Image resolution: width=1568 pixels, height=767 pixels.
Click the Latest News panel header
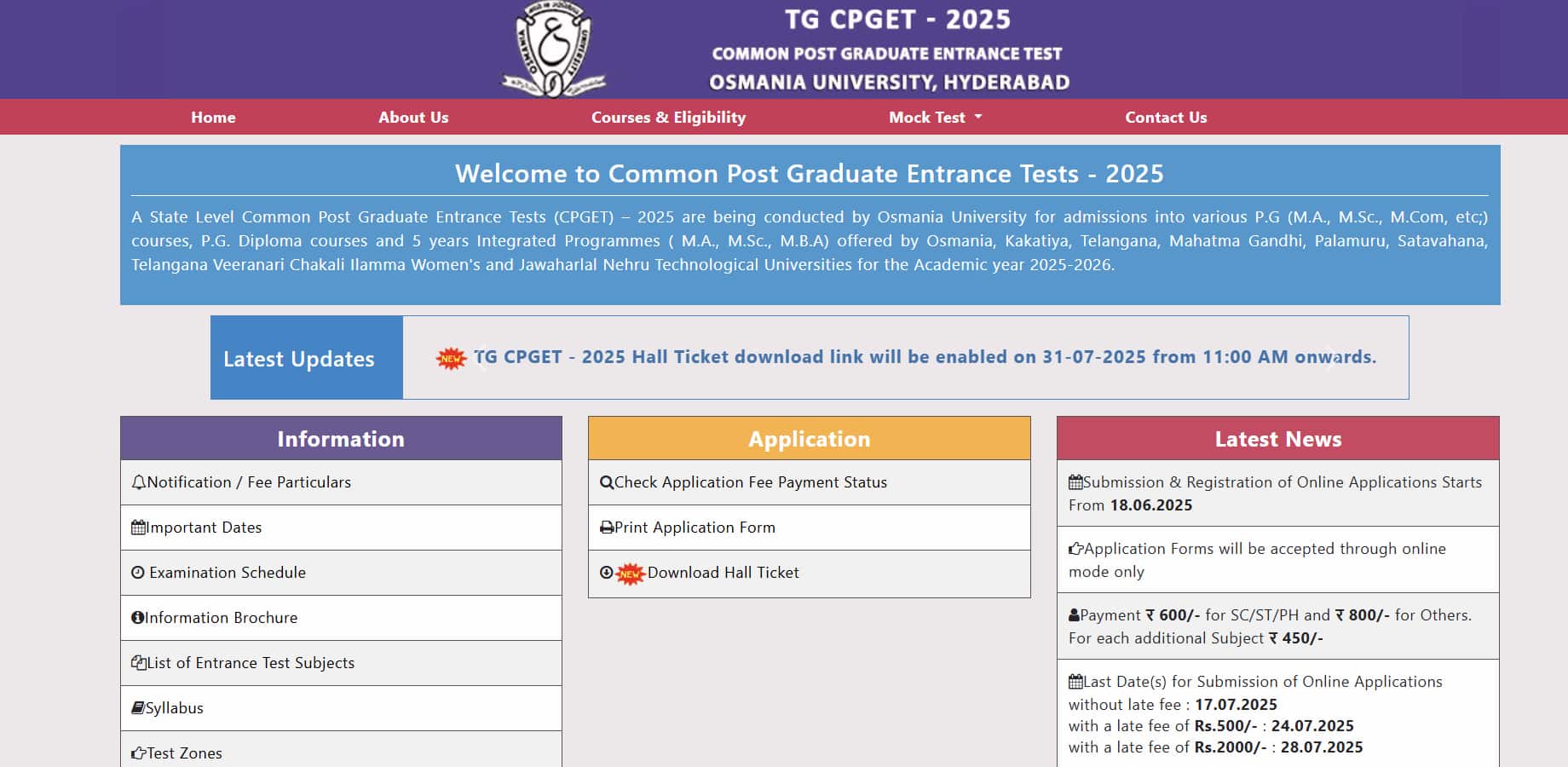[1278, 439]
